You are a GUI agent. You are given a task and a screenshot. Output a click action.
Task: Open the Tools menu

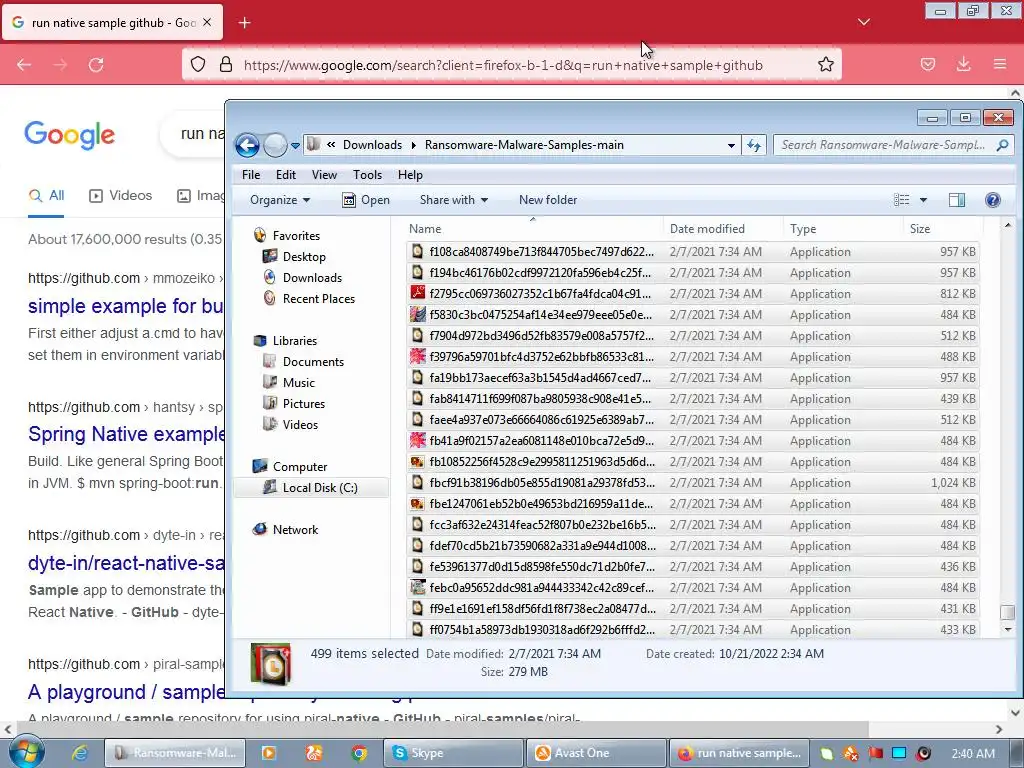coord(367,174)
